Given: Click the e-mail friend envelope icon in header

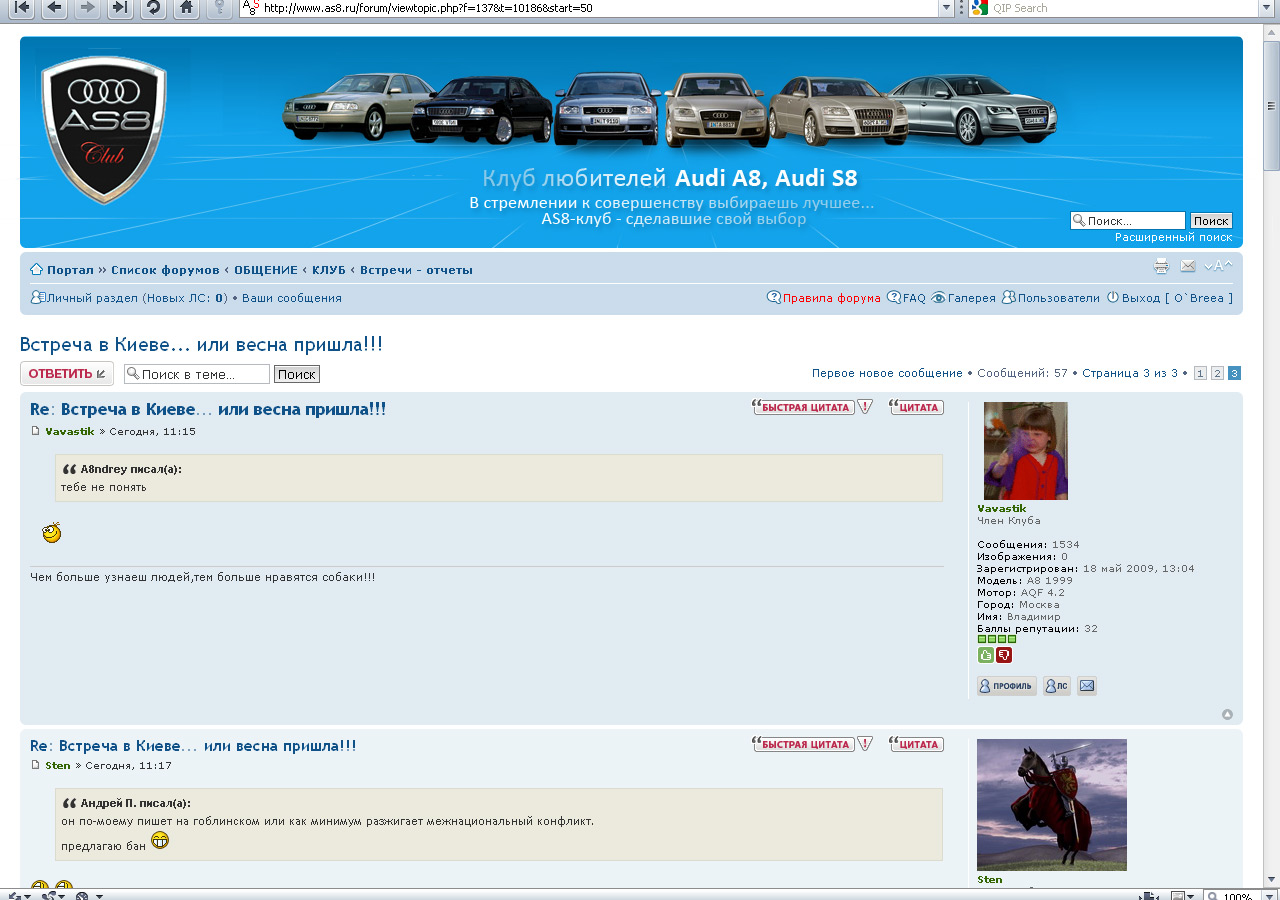Looking at the screenshot, I should [x=1188, y=266].
